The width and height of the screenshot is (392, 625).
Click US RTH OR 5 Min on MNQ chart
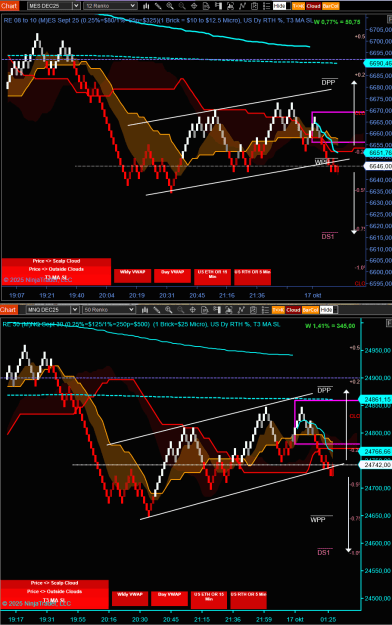coord(248,599)
